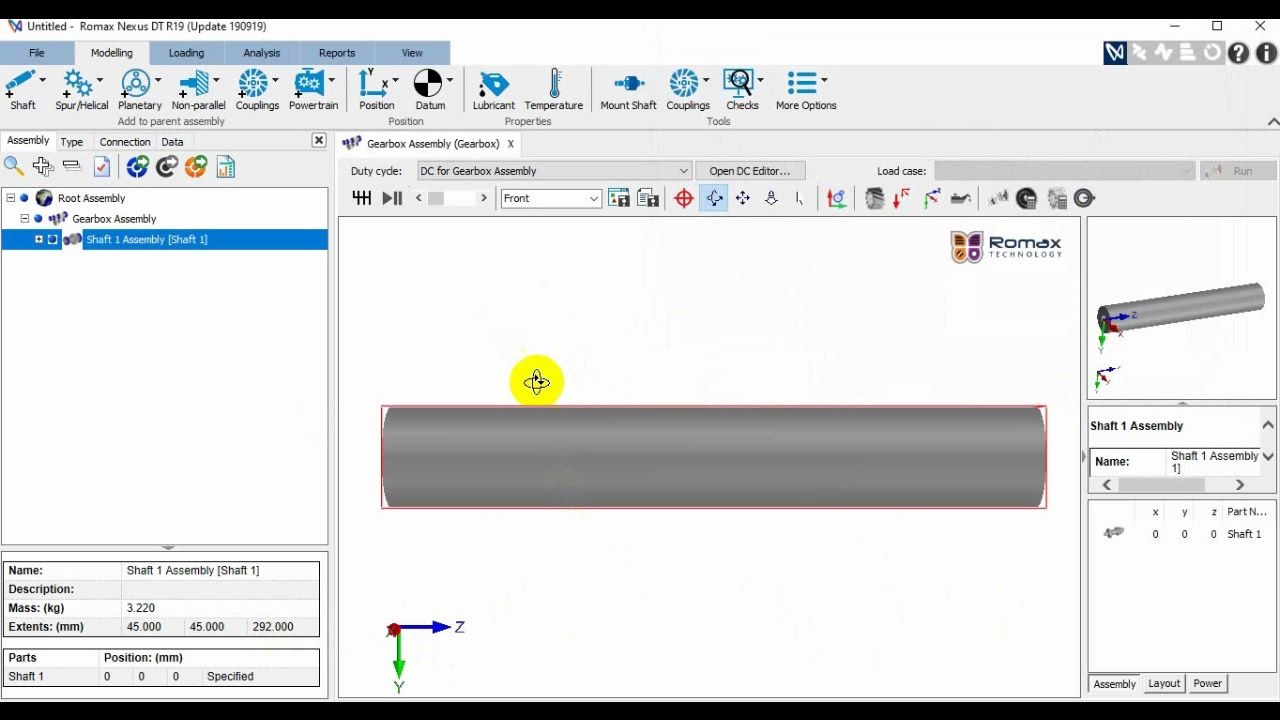This screenshot has width=1280, height=720.
Task: Open the File menu tab
Action: (x=37, y=53)
